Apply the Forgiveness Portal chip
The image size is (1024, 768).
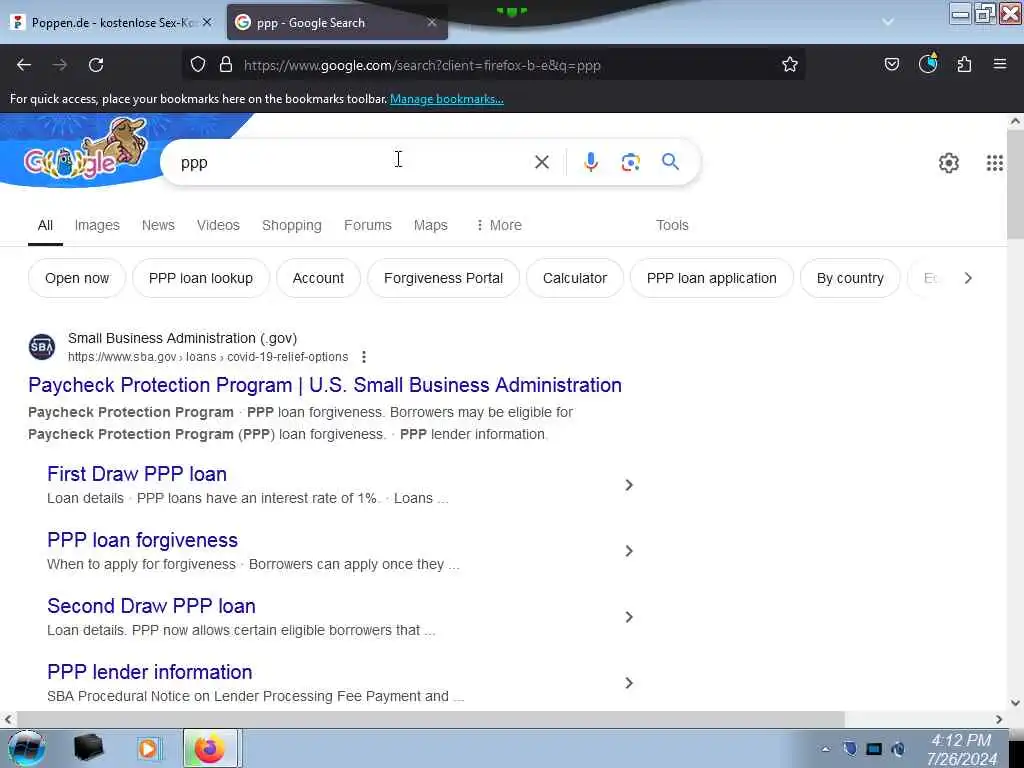pos(443,278)
